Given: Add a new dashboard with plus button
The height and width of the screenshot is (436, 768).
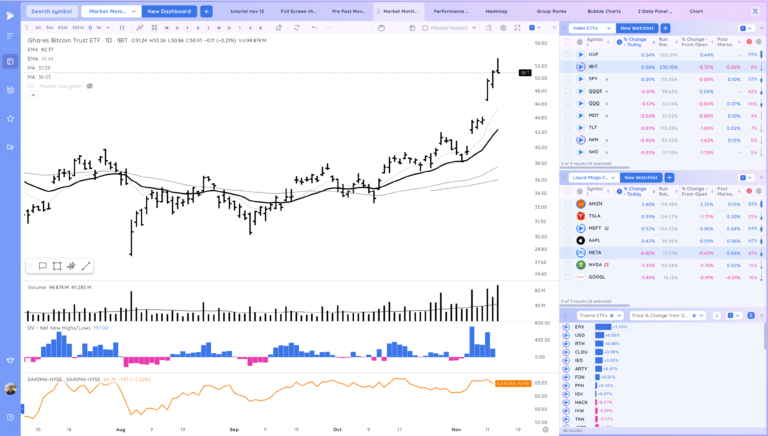Looking at the screenshot, I should (x=206, y=11).
